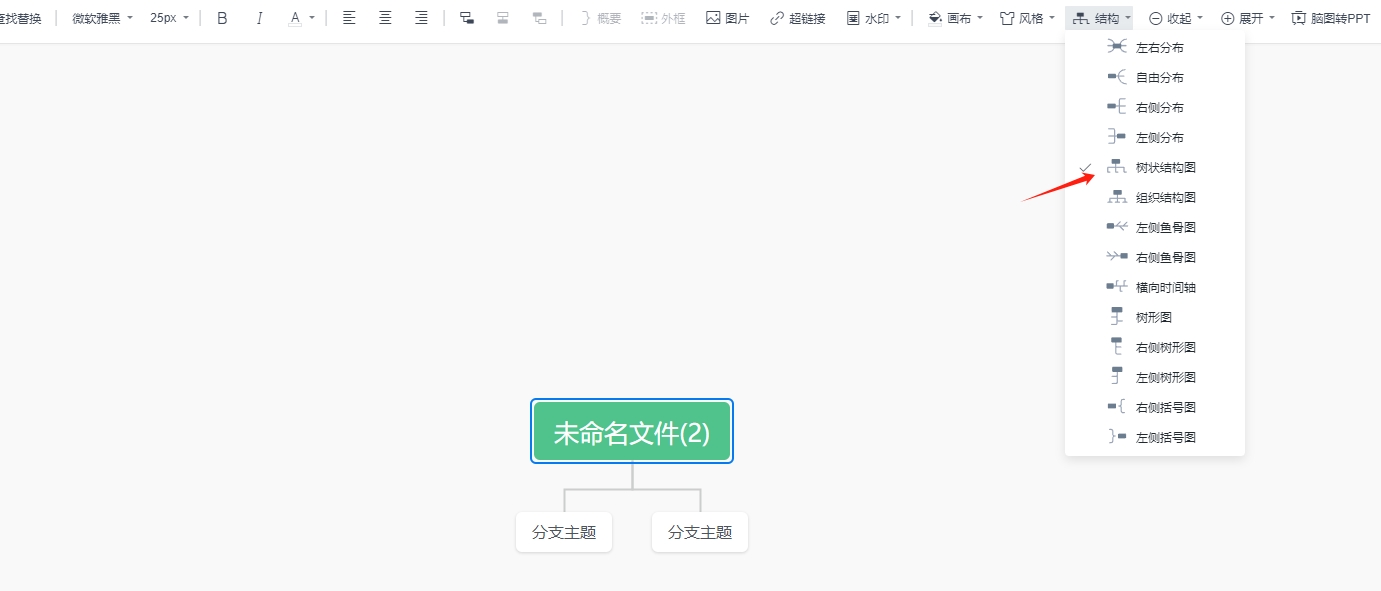Open the 结构 structure menu

pos(1099,17)
